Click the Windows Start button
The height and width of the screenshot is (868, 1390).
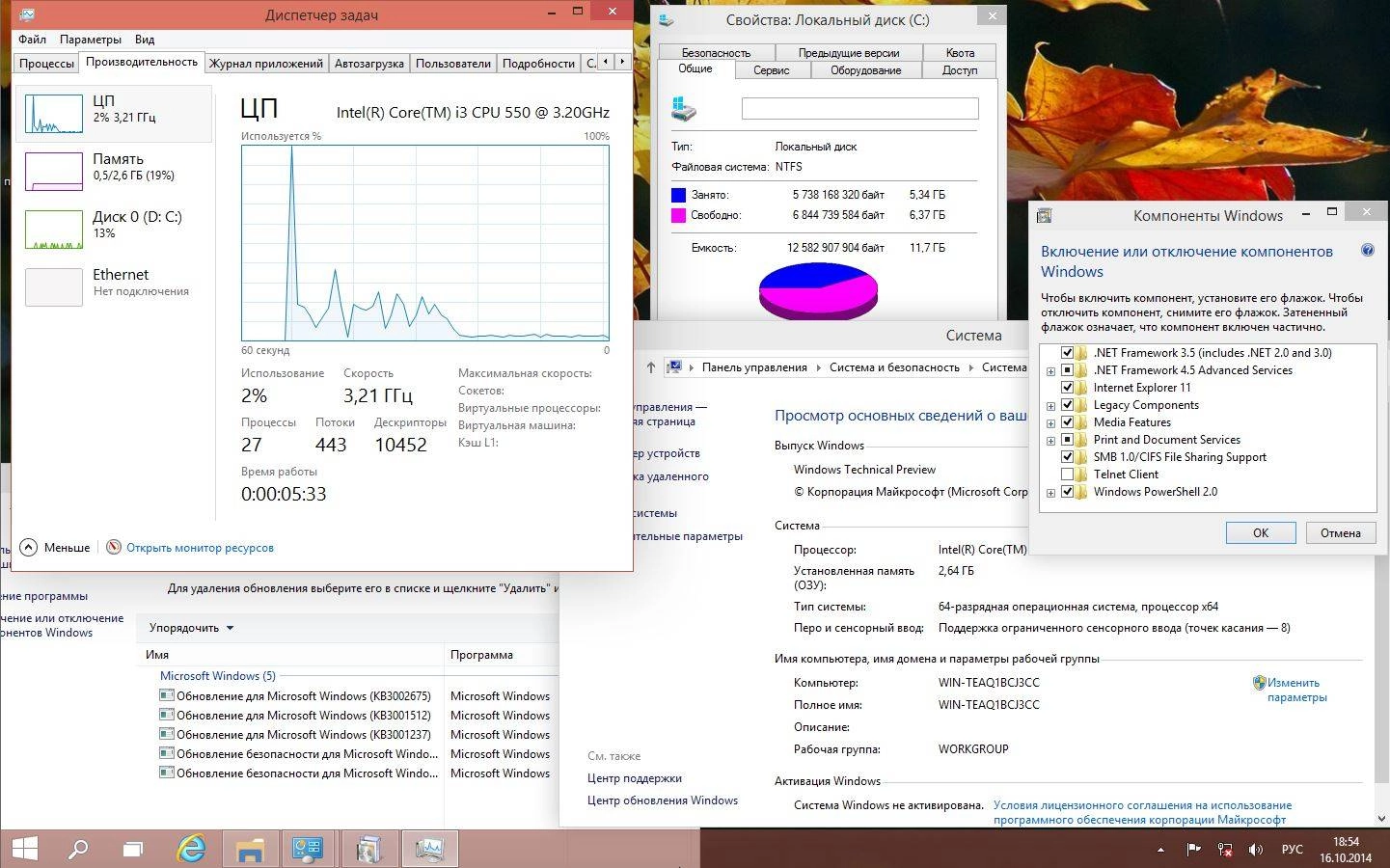pos(25,849)
